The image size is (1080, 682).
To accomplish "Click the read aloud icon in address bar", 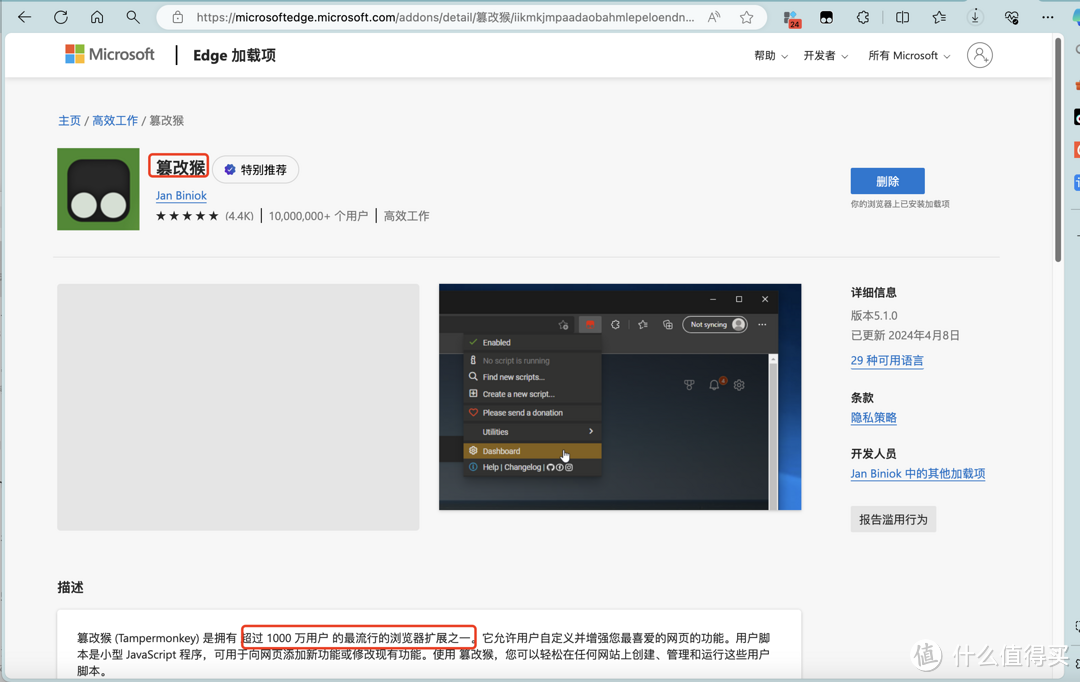I will pyautogui.click(x=714, y=17).
